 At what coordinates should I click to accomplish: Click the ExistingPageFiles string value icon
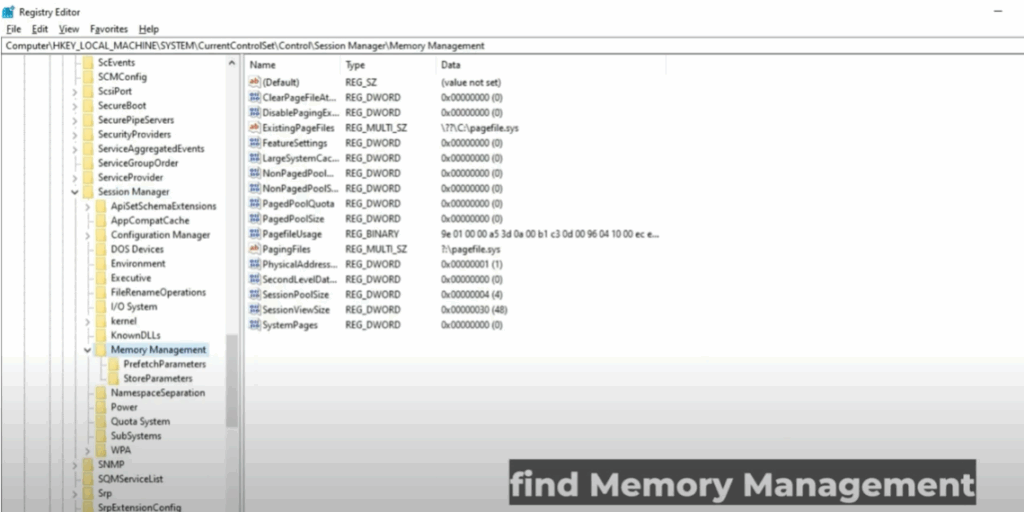click(255, 127)
